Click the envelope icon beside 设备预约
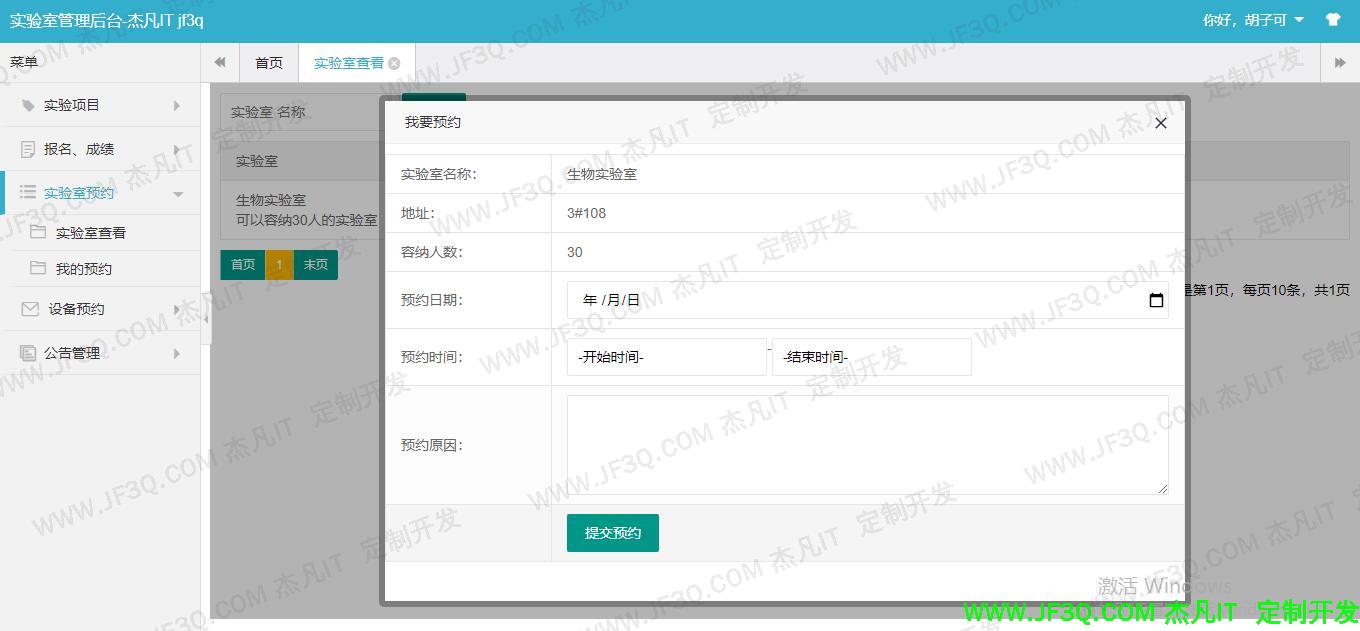The image size is (1360, 631). 30,309
